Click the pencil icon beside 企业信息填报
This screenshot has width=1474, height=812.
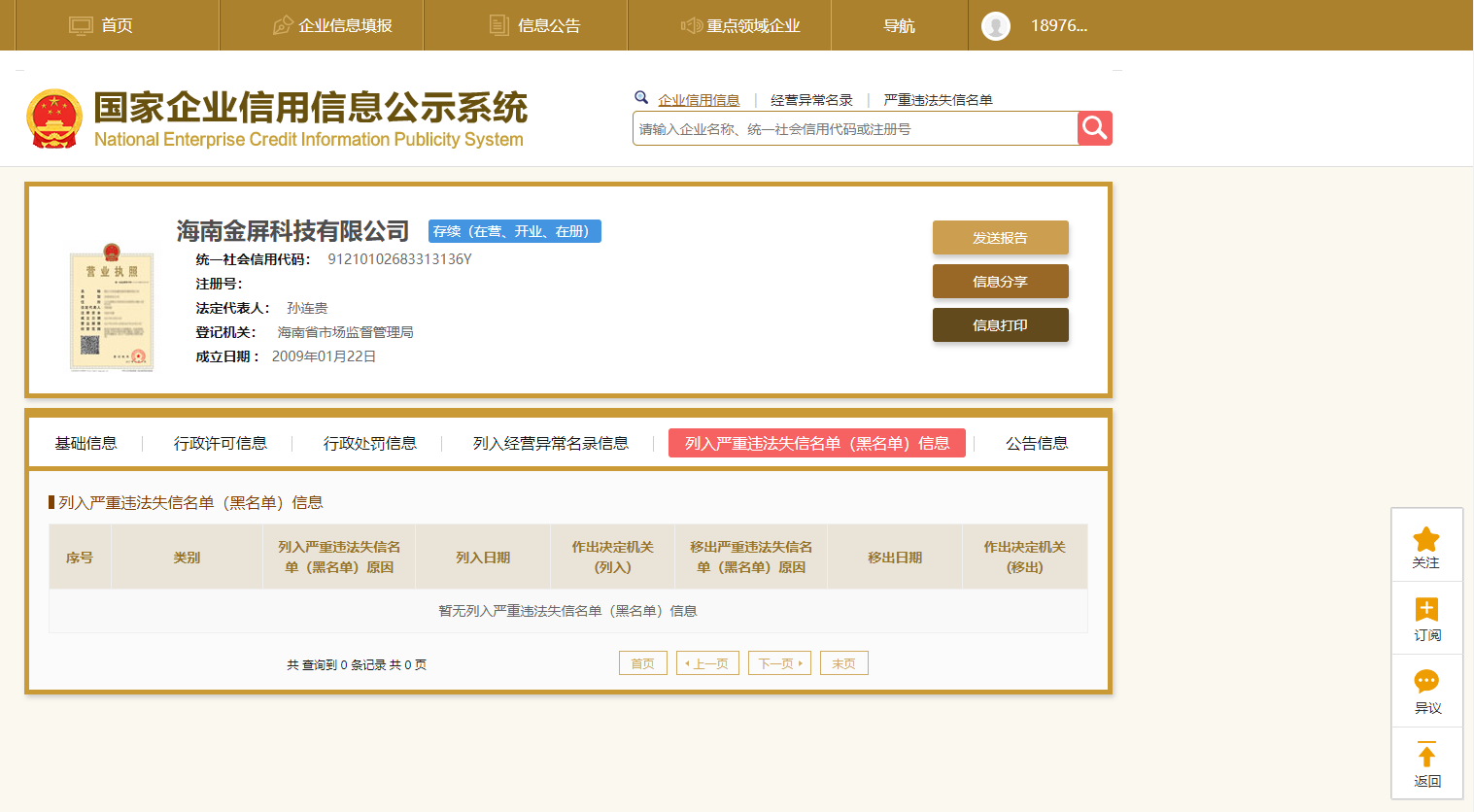283,25
